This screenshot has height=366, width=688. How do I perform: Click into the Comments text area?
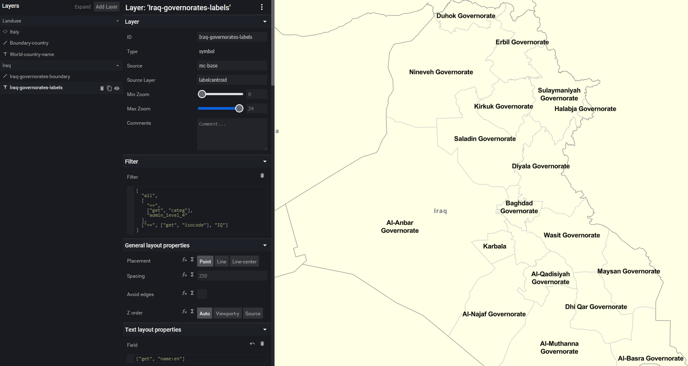tap(232, 134)
